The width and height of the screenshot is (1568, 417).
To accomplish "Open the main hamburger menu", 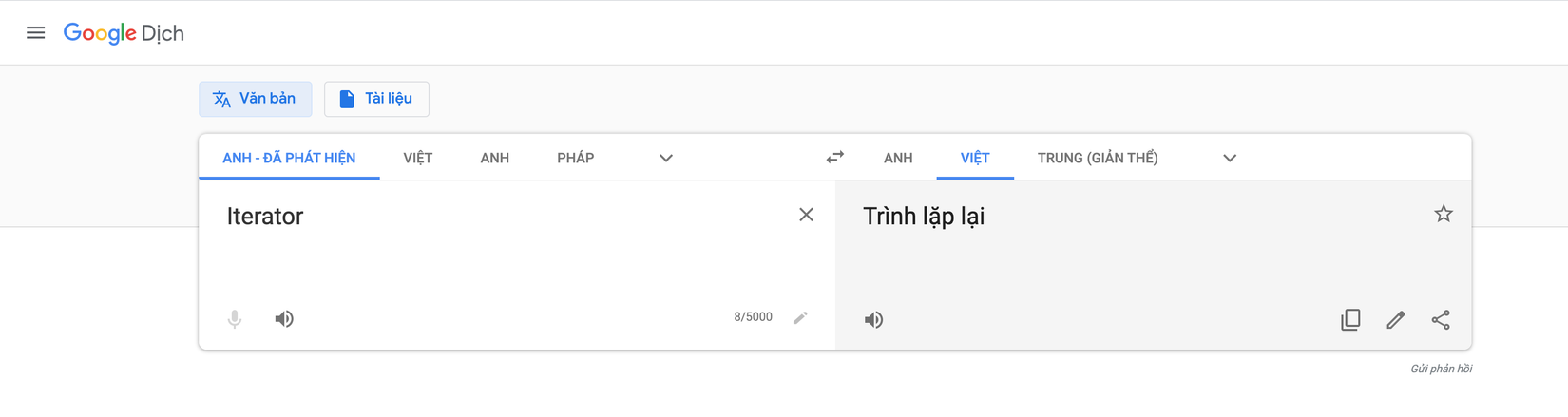I will (35, 33).
